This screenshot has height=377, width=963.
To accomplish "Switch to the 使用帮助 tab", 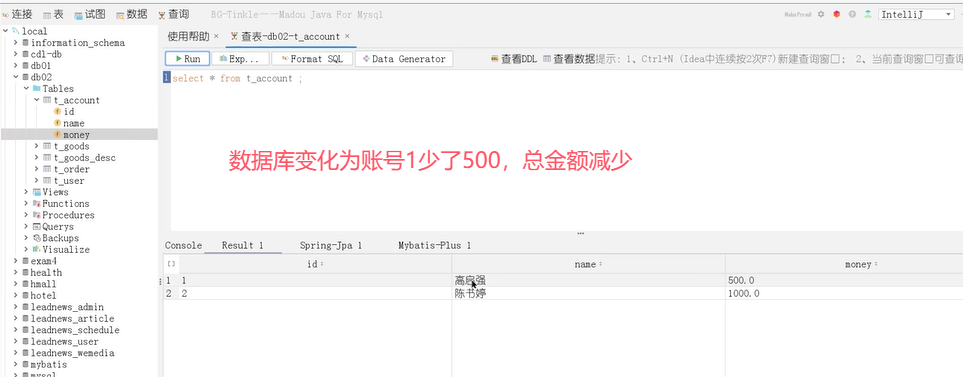I will point(189,36).
